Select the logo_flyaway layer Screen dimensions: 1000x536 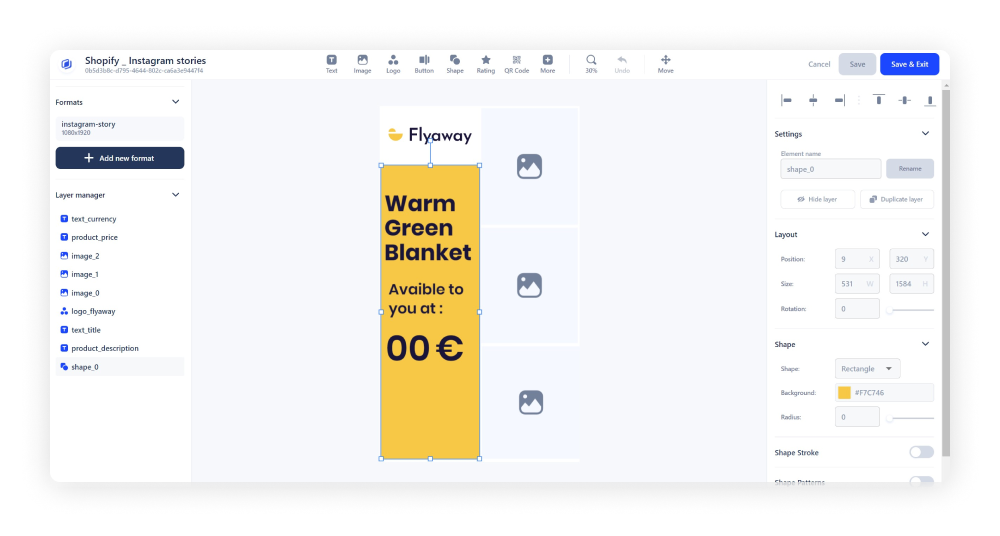(x=120, y=311)
